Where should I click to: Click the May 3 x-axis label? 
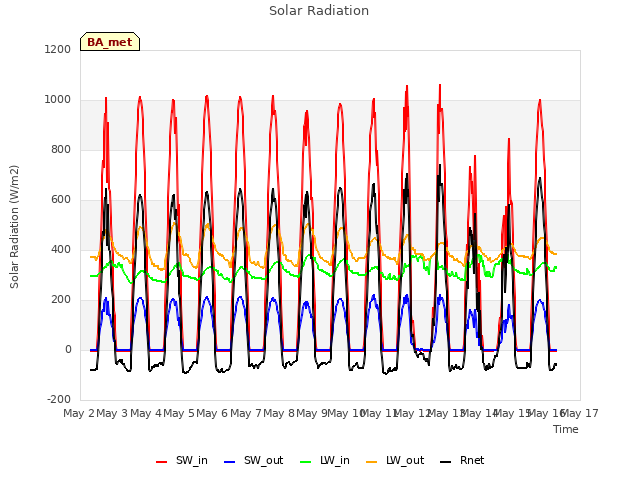tap(112, 413)
